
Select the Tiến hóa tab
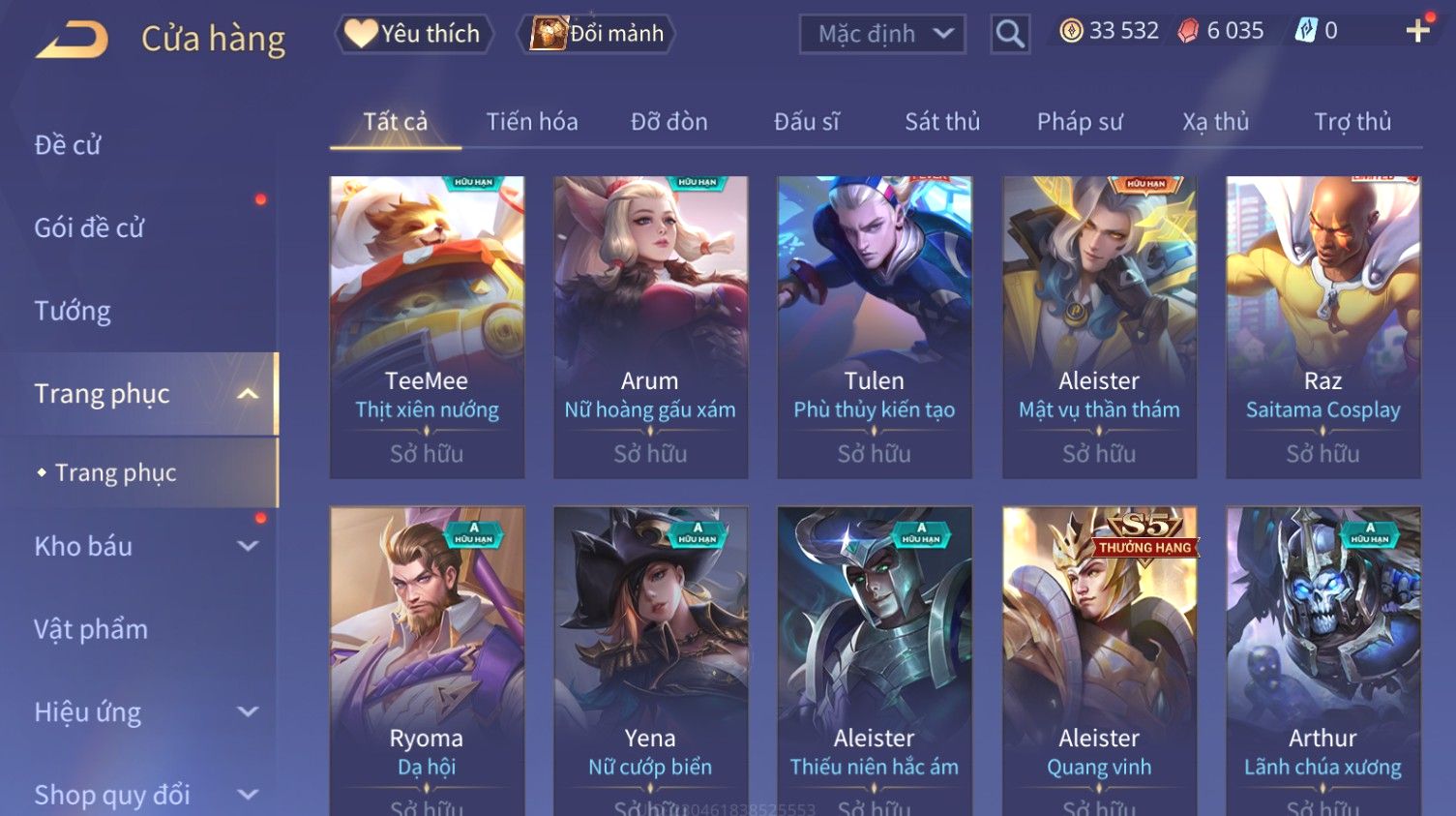coord(532,122)
